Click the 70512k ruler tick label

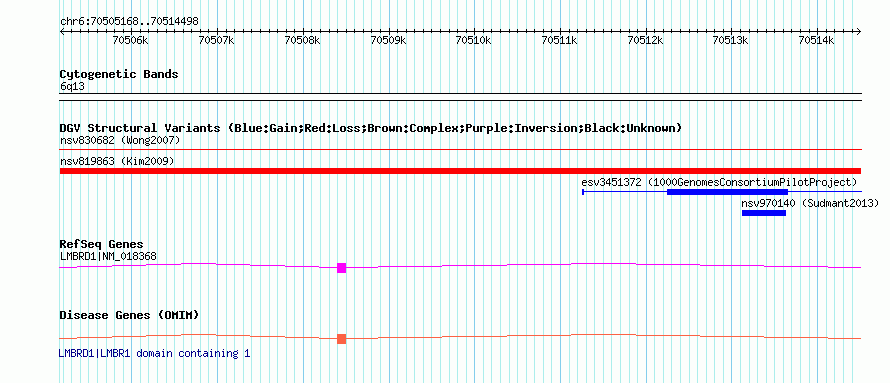point(645,40)
